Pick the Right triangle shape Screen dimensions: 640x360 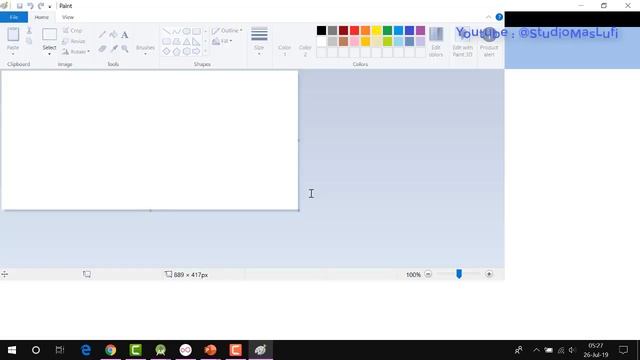196,42
